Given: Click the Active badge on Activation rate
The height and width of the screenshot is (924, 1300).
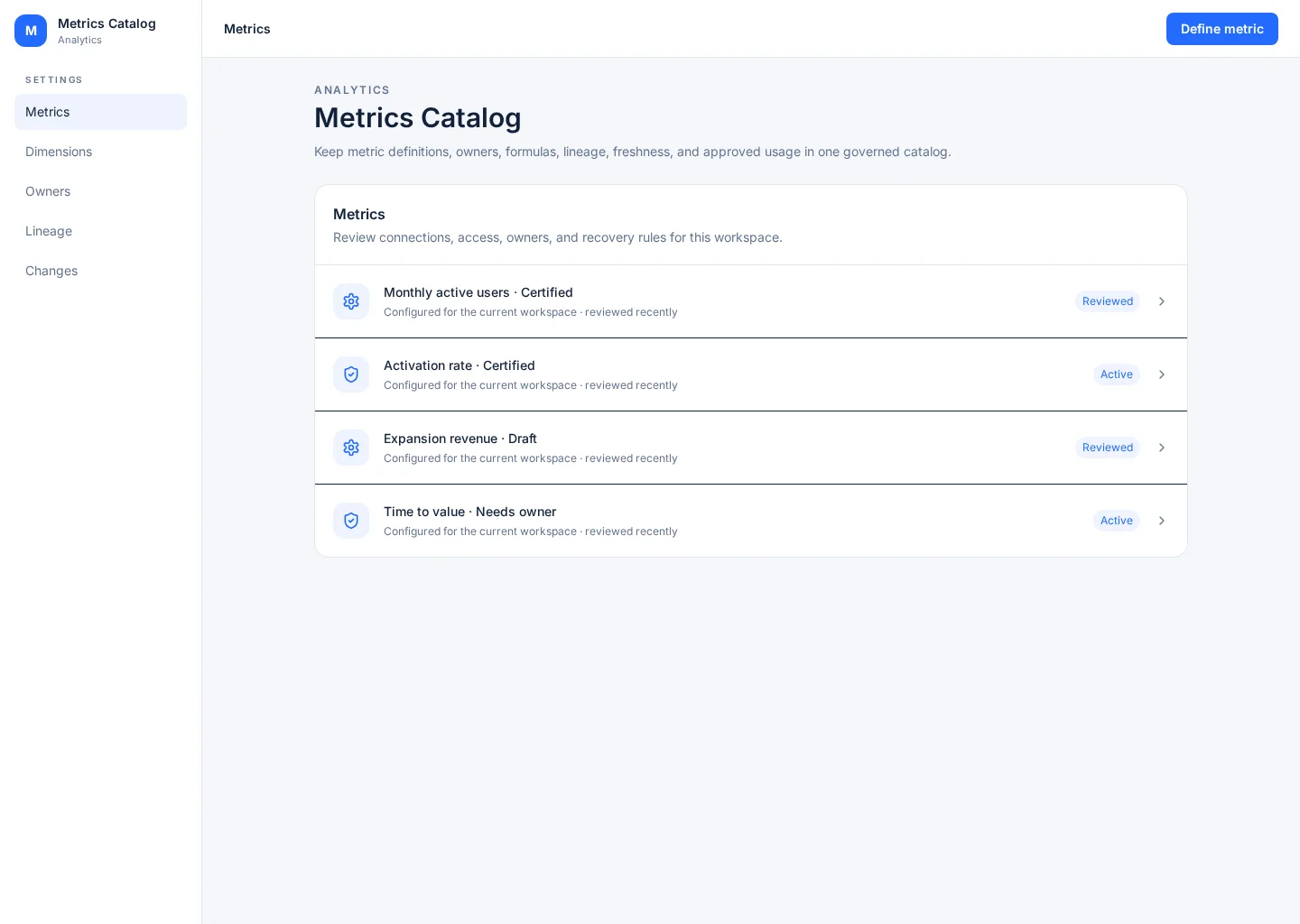Looking at the screenshot, I should click(x=1117, y=374).
